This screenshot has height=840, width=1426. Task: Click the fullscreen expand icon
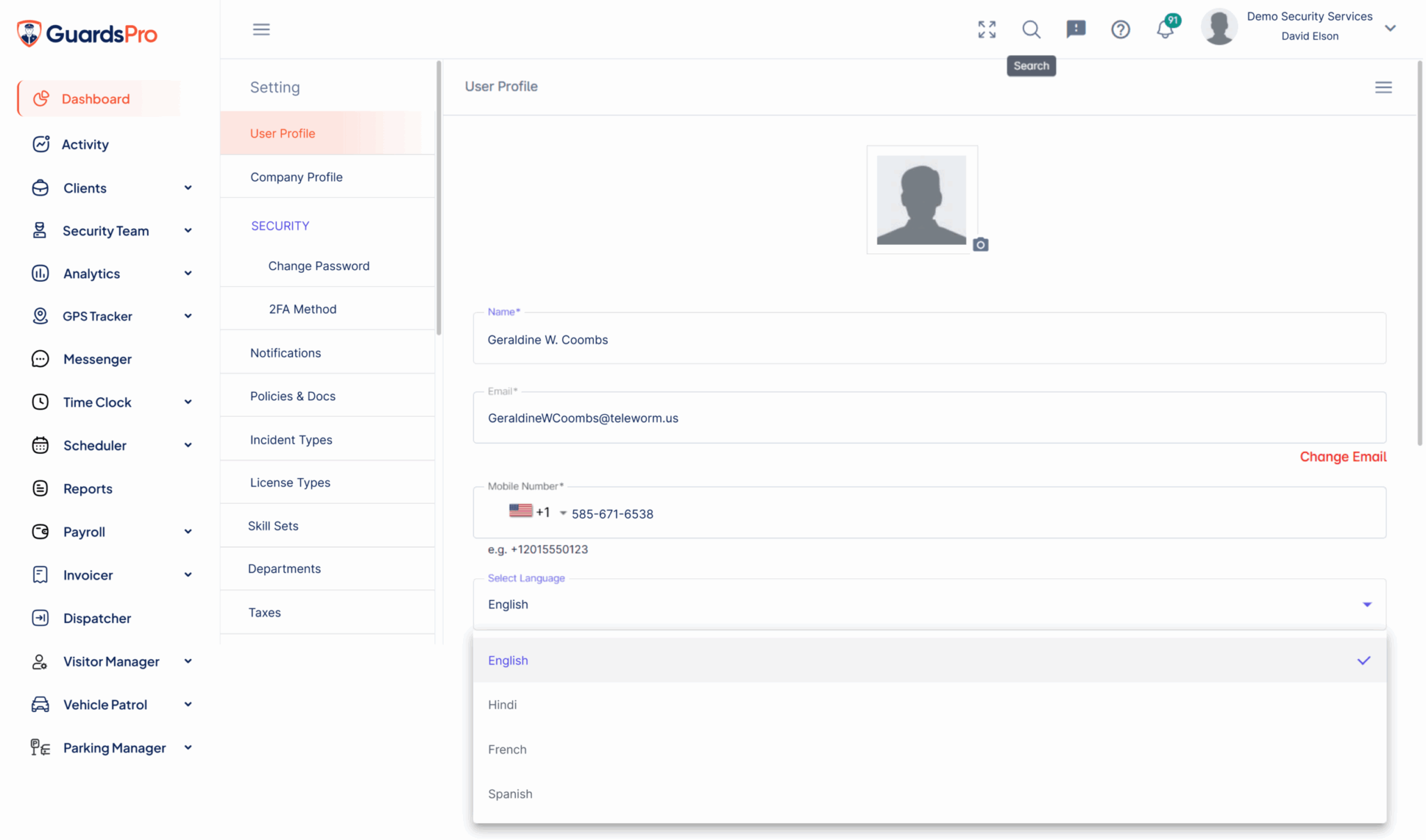click(x=987, y=29)
